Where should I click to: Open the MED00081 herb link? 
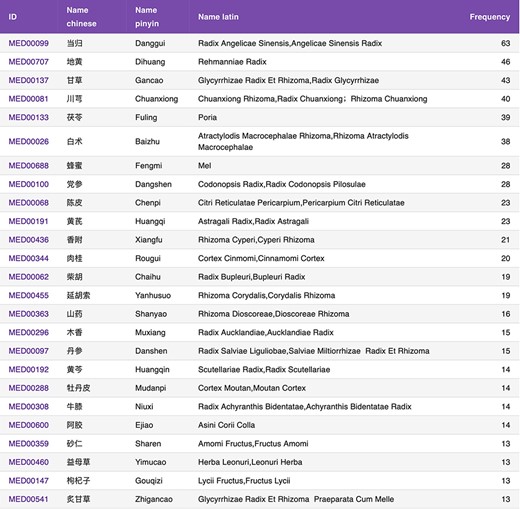29,99
